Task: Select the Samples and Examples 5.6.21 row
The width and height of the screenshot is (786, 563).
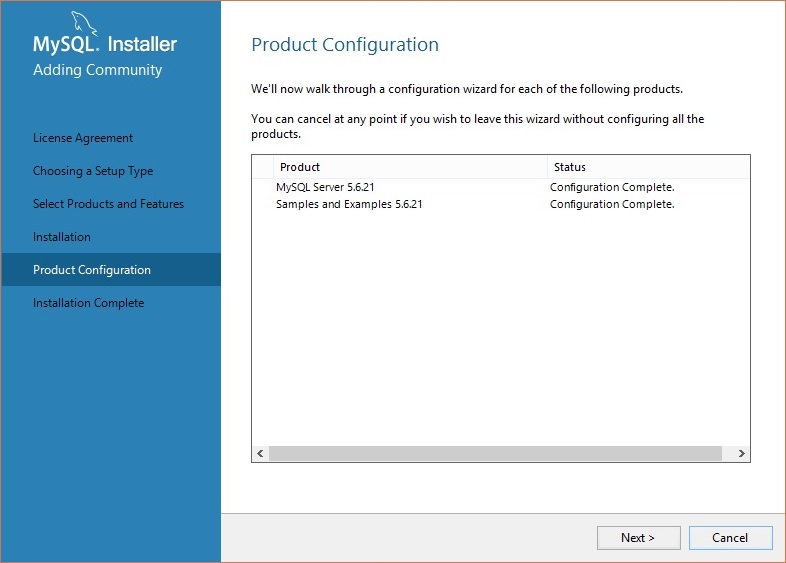Action: coord(501,204)
